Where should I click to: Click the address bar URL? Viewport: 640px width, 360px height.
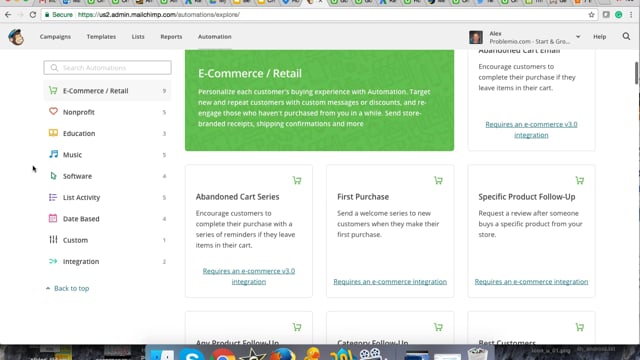tap(159, 15)
